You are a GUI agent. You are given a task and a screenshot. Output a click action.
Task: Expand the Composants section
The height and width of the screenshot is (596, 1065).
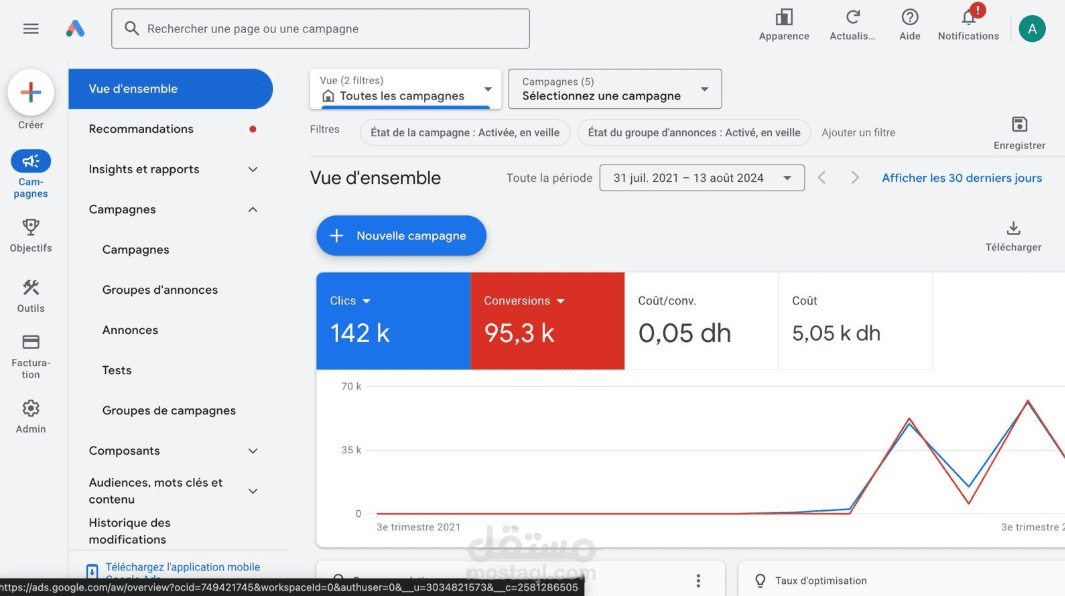click(x=253, y=451)
